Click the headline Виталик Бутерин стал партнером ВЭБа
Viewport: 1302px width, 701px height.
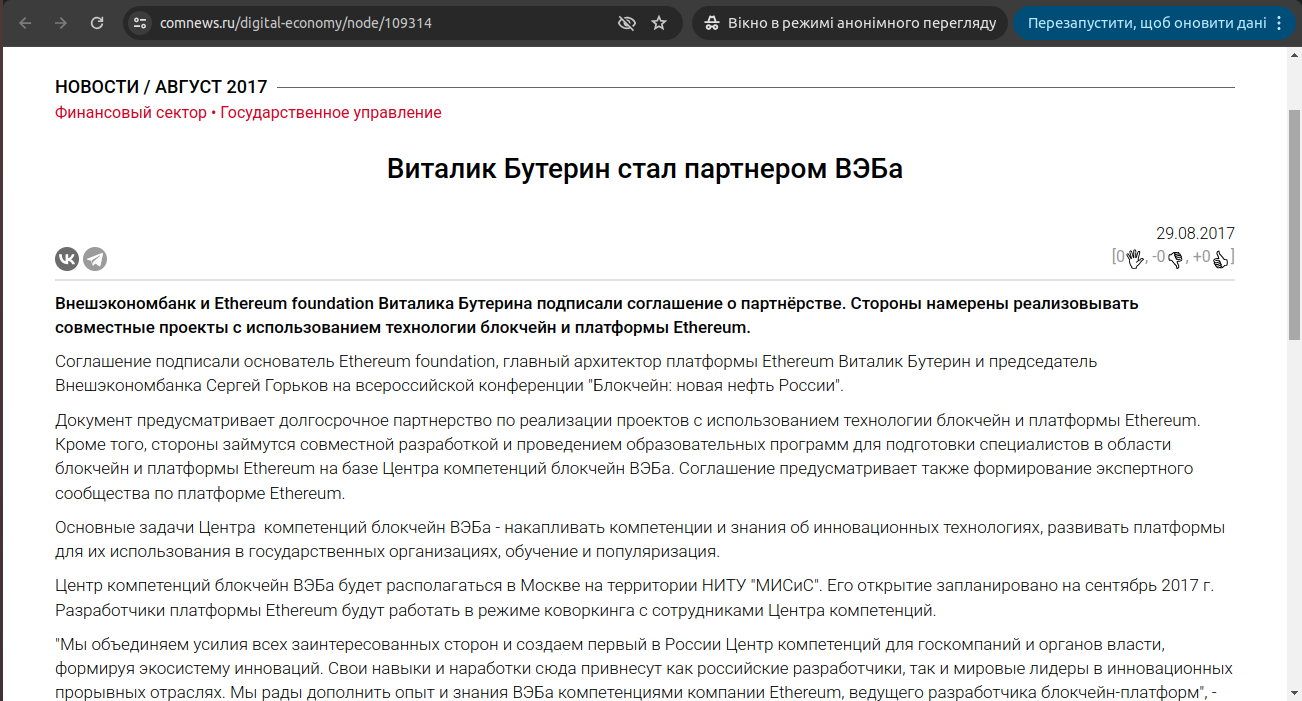[645, 169]
